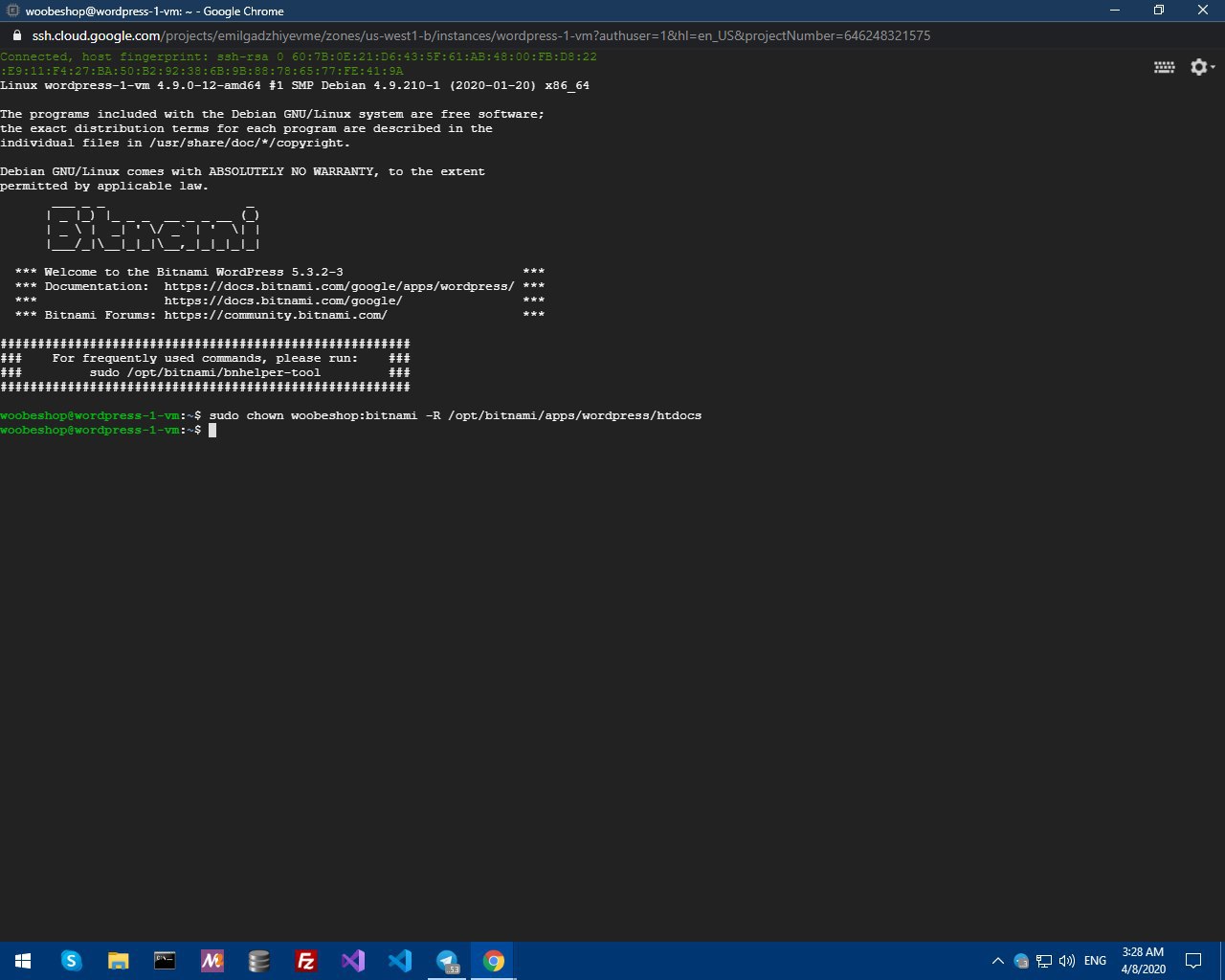Click the https://docs.bitnami.com/google/ URL line
1225x980 pixels.
coord(283,301)
